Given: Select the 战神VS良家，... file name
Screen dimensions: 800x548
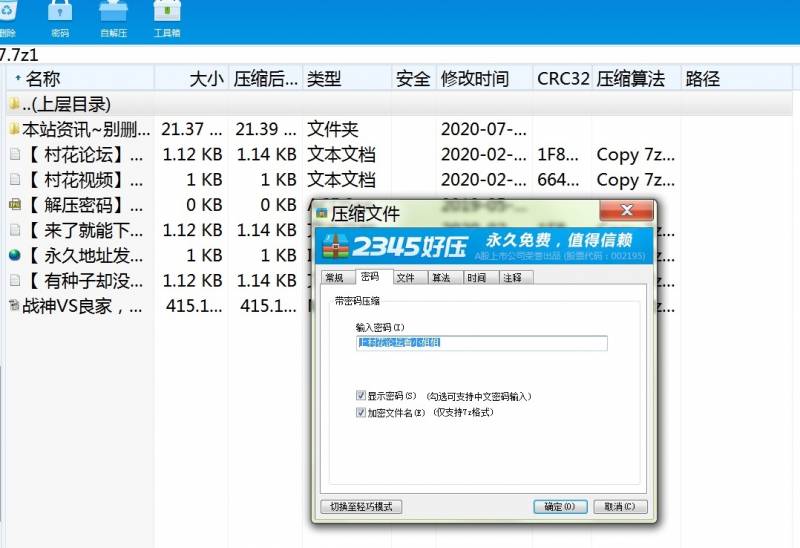Looking at the screenshot, I should point(82,306).
